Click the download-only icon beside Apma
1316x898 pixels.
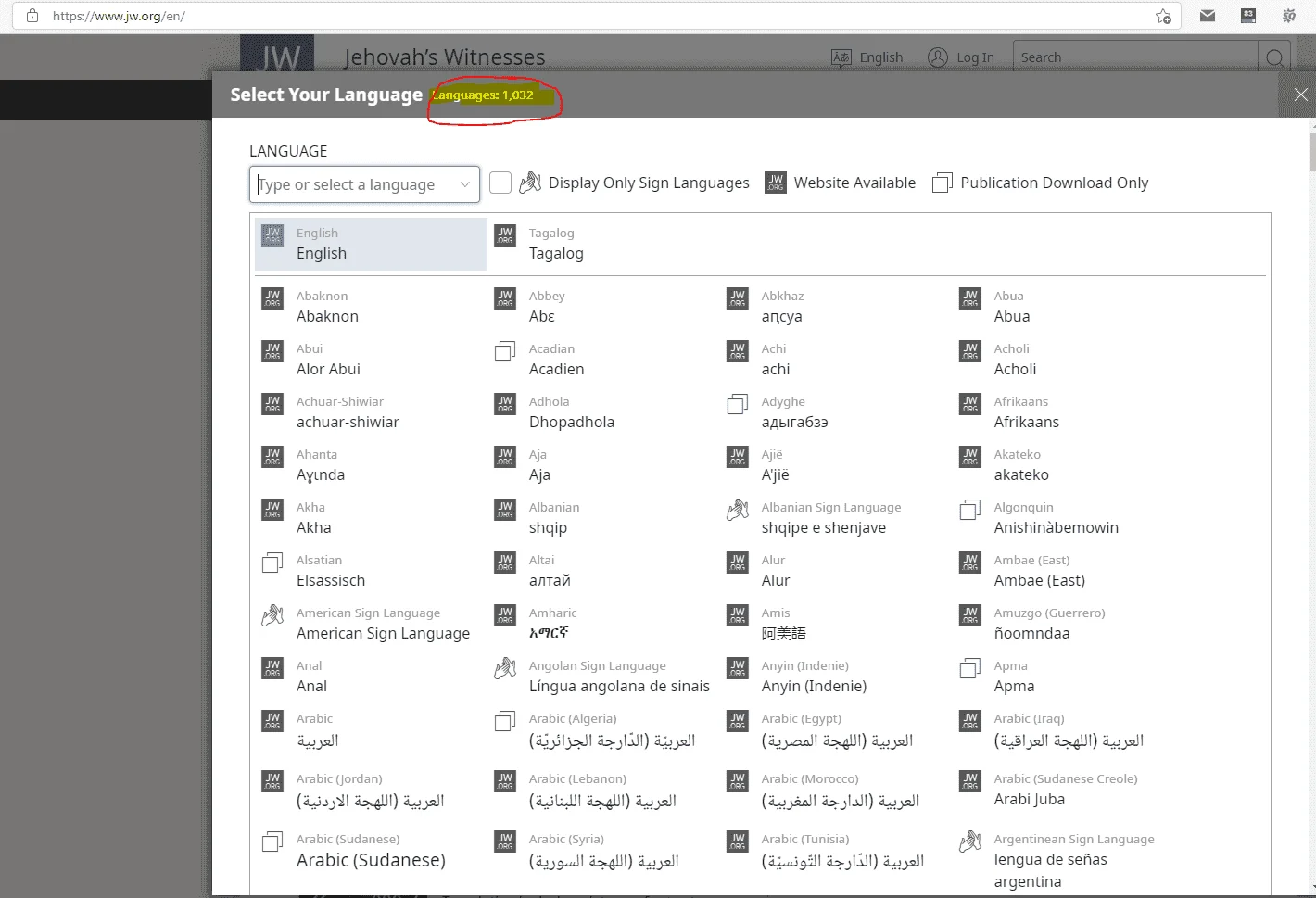[970, 668]
